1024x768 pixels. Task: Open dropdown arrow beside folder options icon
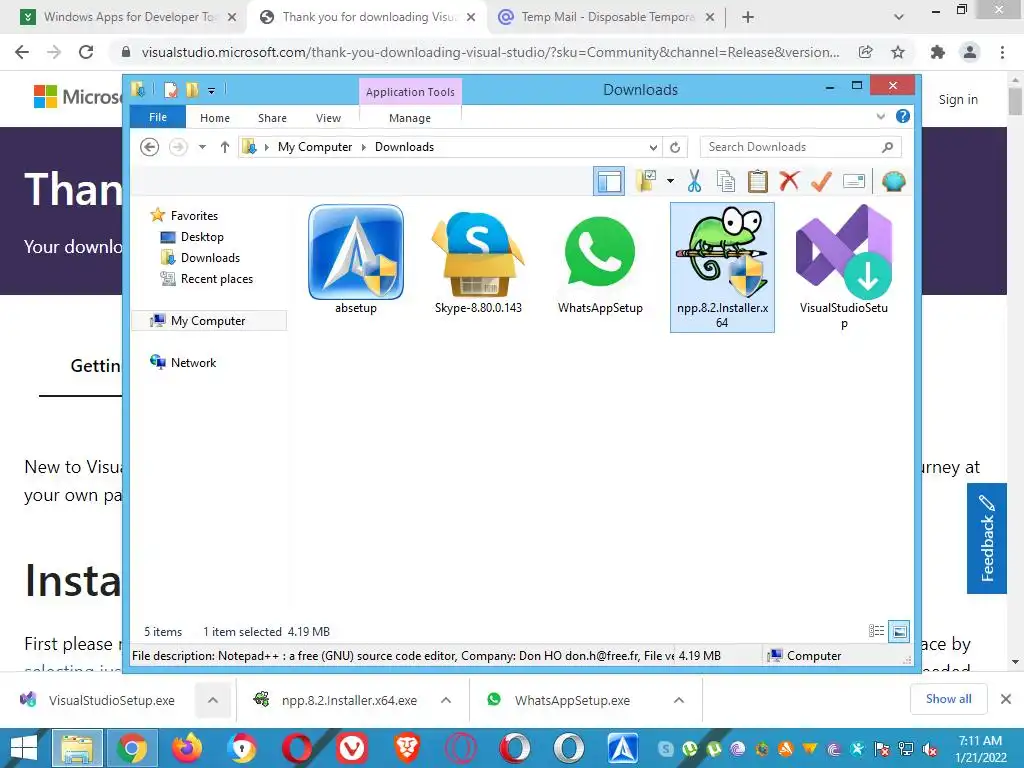(670, 181)
